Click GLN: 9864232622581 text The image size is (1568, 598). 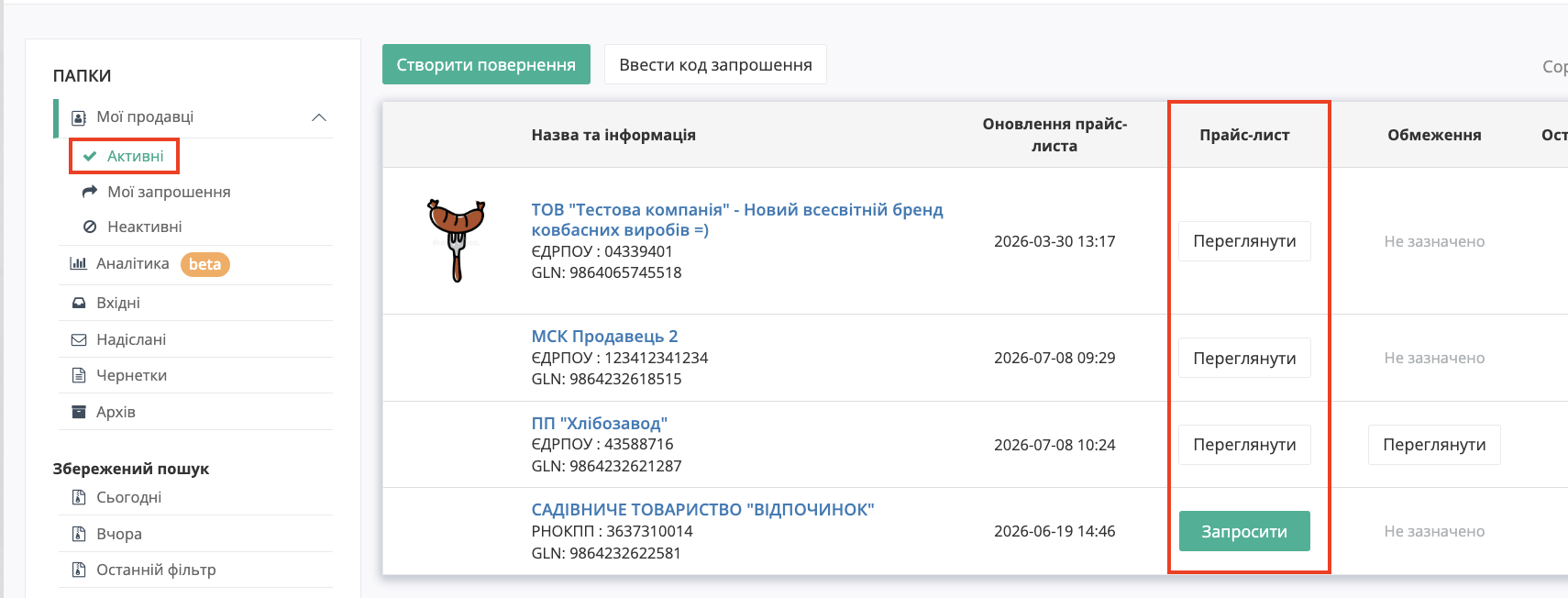click(606, 553)
